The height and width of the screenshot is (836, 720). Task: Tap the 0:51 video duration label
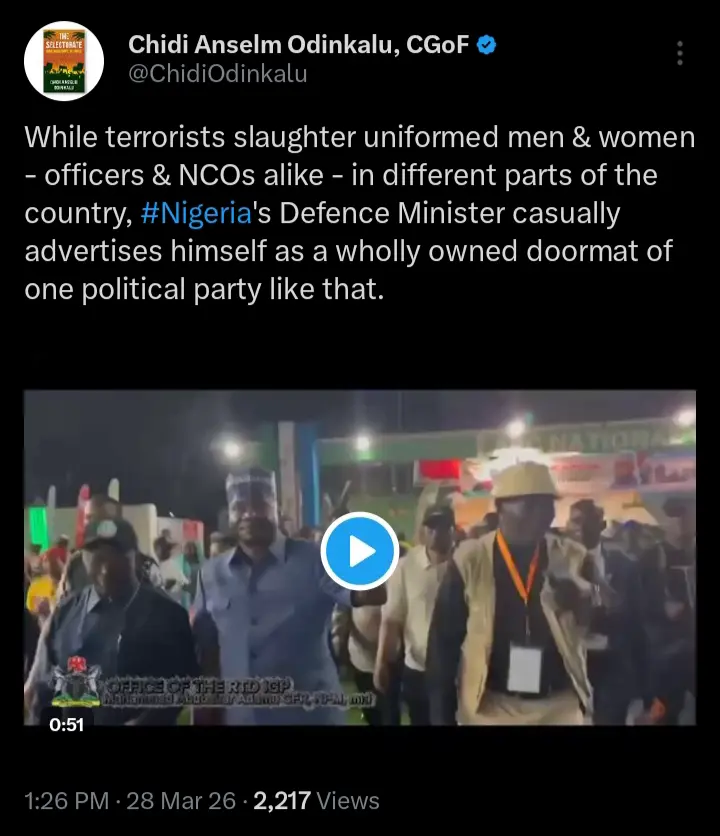pos(66,725)
